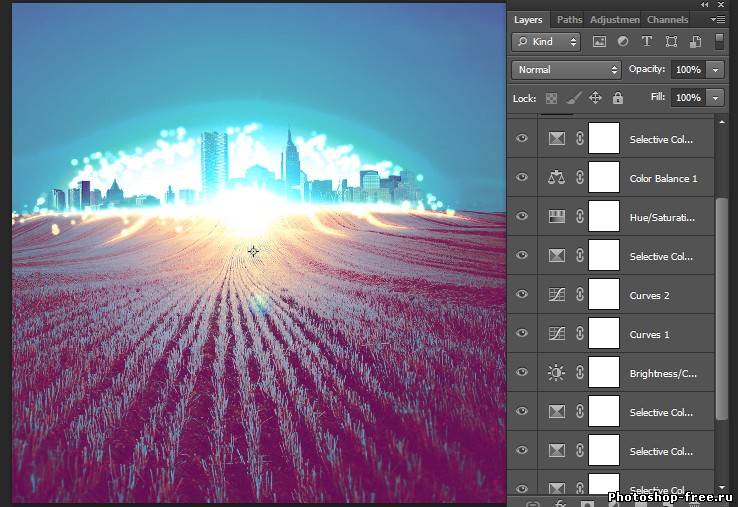Click the shape layer filter icon
Viewport: 738px width, 507px height.
point(671,42)
